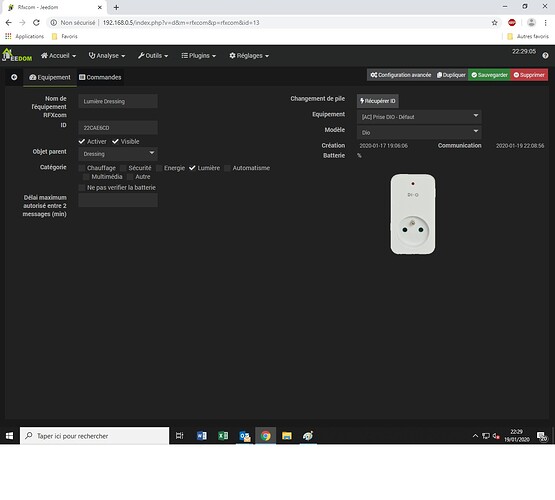The width and height of the screenshot is (555, 500).
Task: Enable the Chauffage category checkbox
Action: tap(82, 168)
